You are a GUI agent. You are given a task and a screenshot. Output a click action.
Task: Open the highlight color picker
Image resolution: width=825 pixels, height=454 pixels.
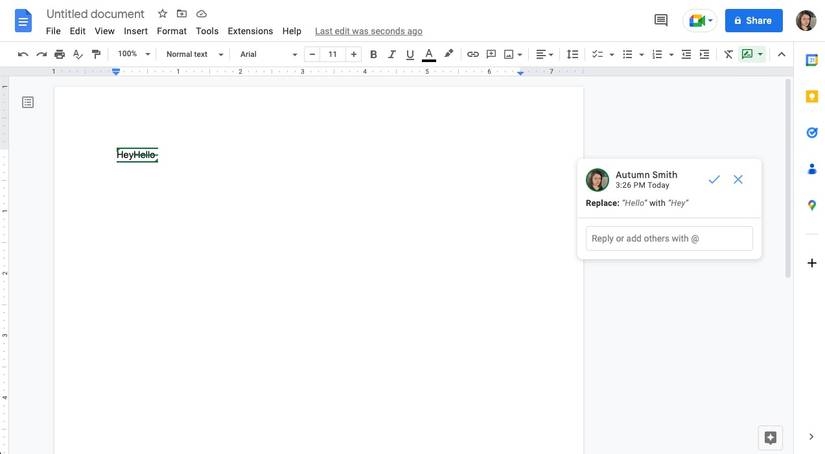tap(448, 54)
